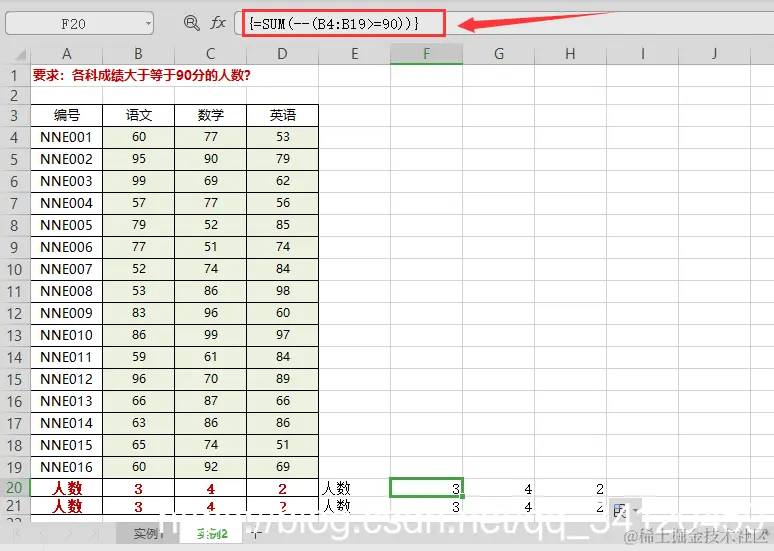Select 数学 score 90 for NNE002

point(211,159)
